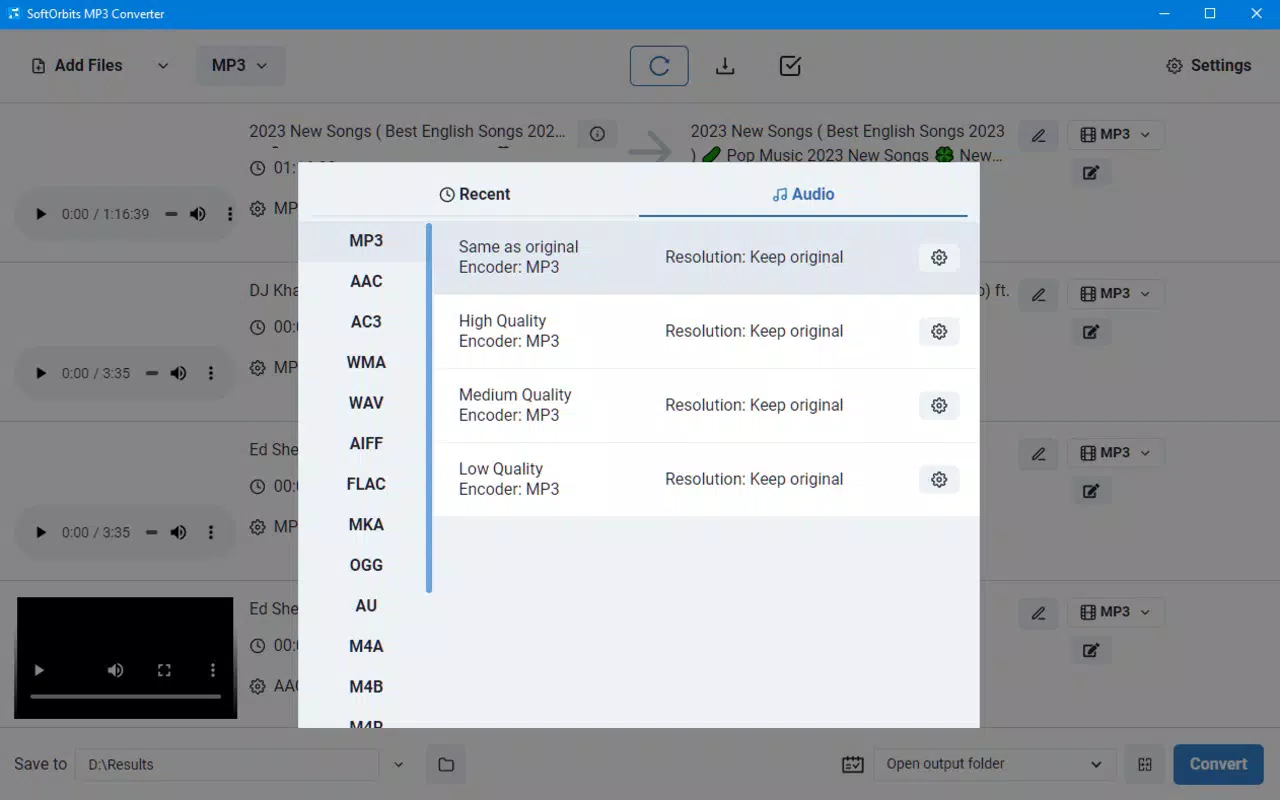This screenshot has height=800, width=1280.
Task: Click pencil rename icon on third file row
Action: pyautogui.click(x=1038, y=453)
